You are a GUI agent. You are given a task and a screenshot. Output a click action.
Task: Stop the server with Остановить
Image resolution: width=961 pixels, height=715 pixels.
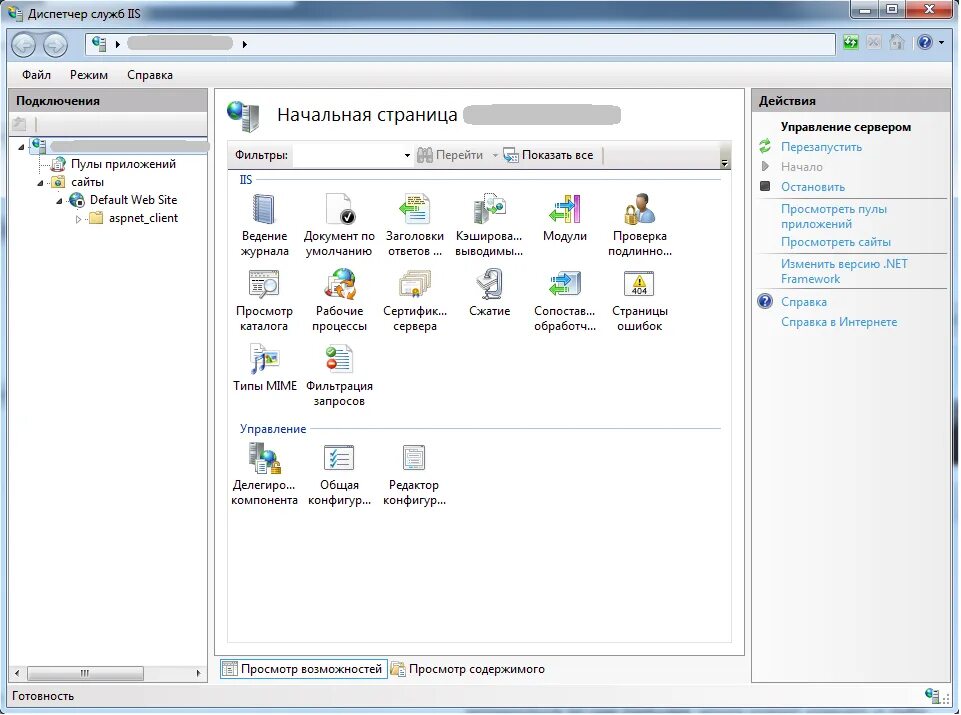[x=812, y=186]
